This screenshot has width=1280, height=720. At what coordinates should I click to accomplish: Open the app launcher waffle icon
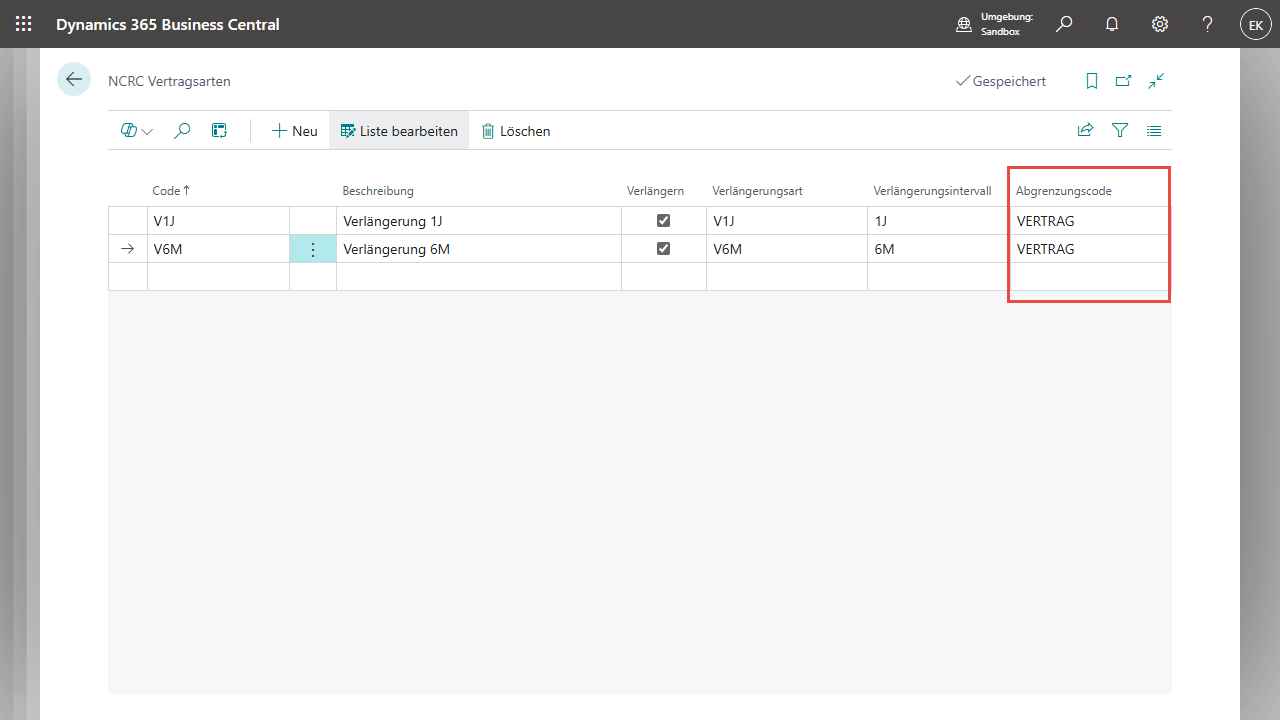[24, 24]
